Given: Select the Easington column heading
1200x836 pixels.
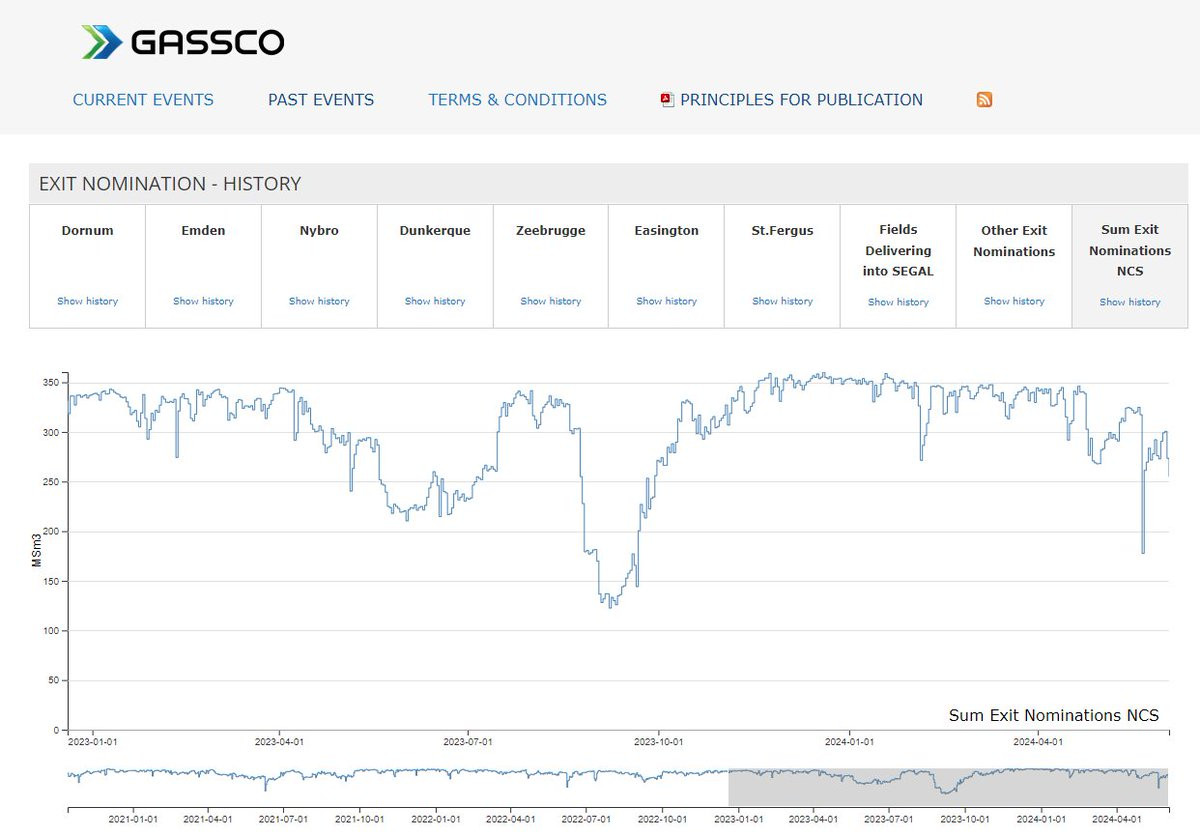Looking at the screenshot, I should 666,231.
